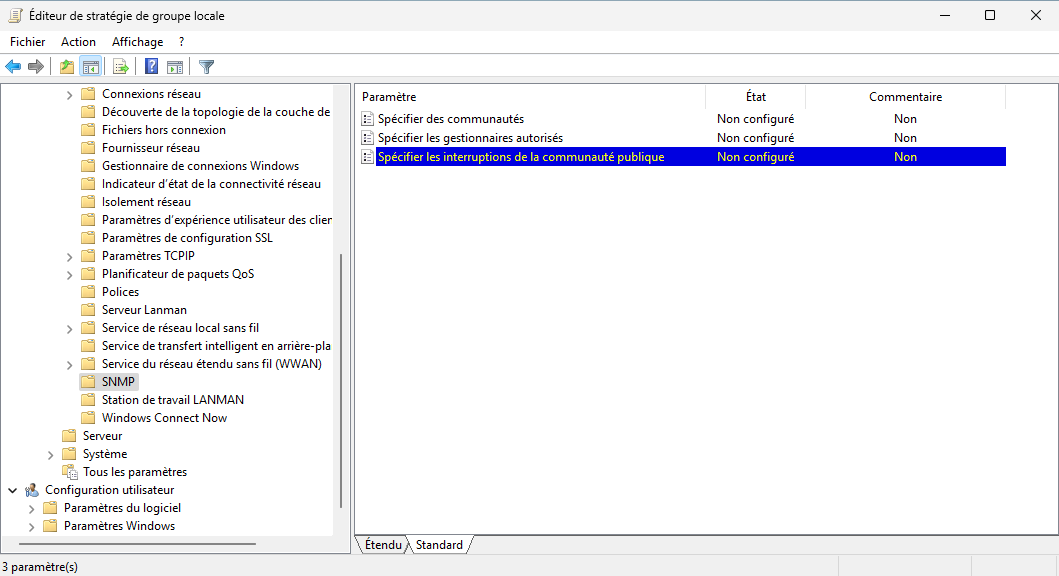
Task: Click the blue Back arrow in toolbar
Action: 13,67
